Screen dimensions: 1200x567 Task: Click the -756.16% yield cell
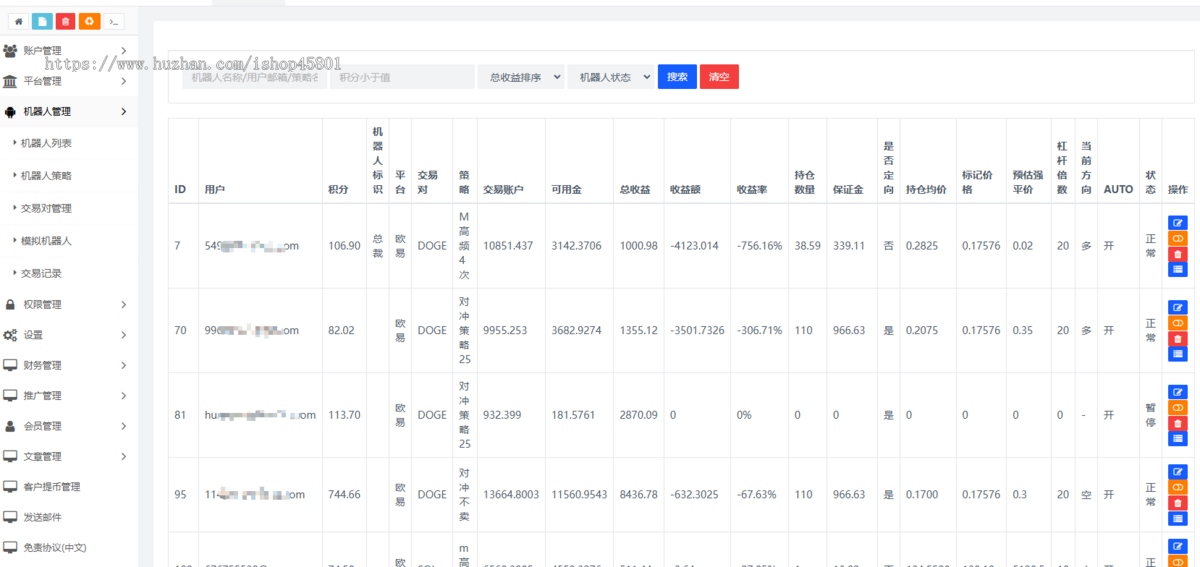coord(759,246)
